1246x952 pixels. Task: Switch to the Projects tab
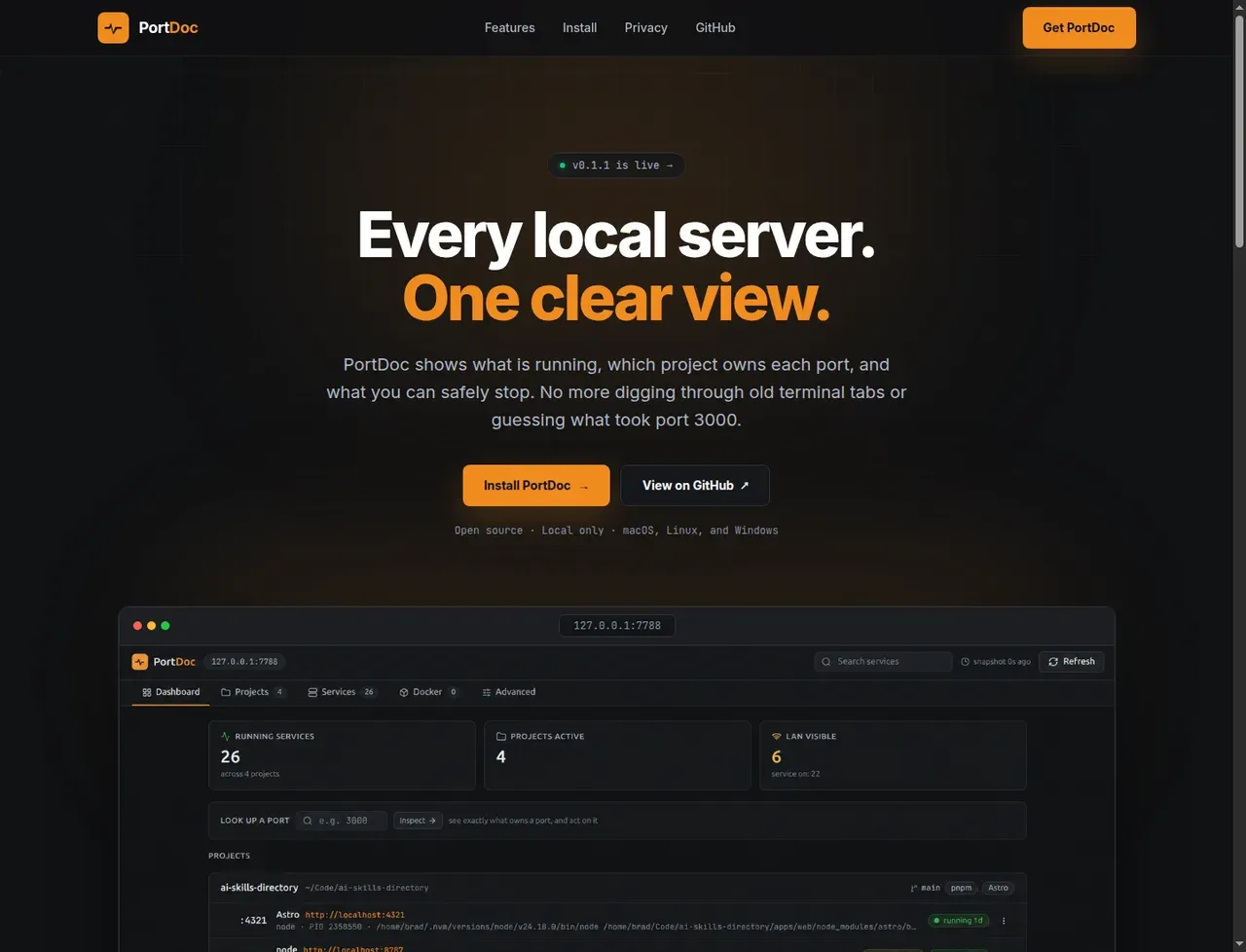[253, 692]
